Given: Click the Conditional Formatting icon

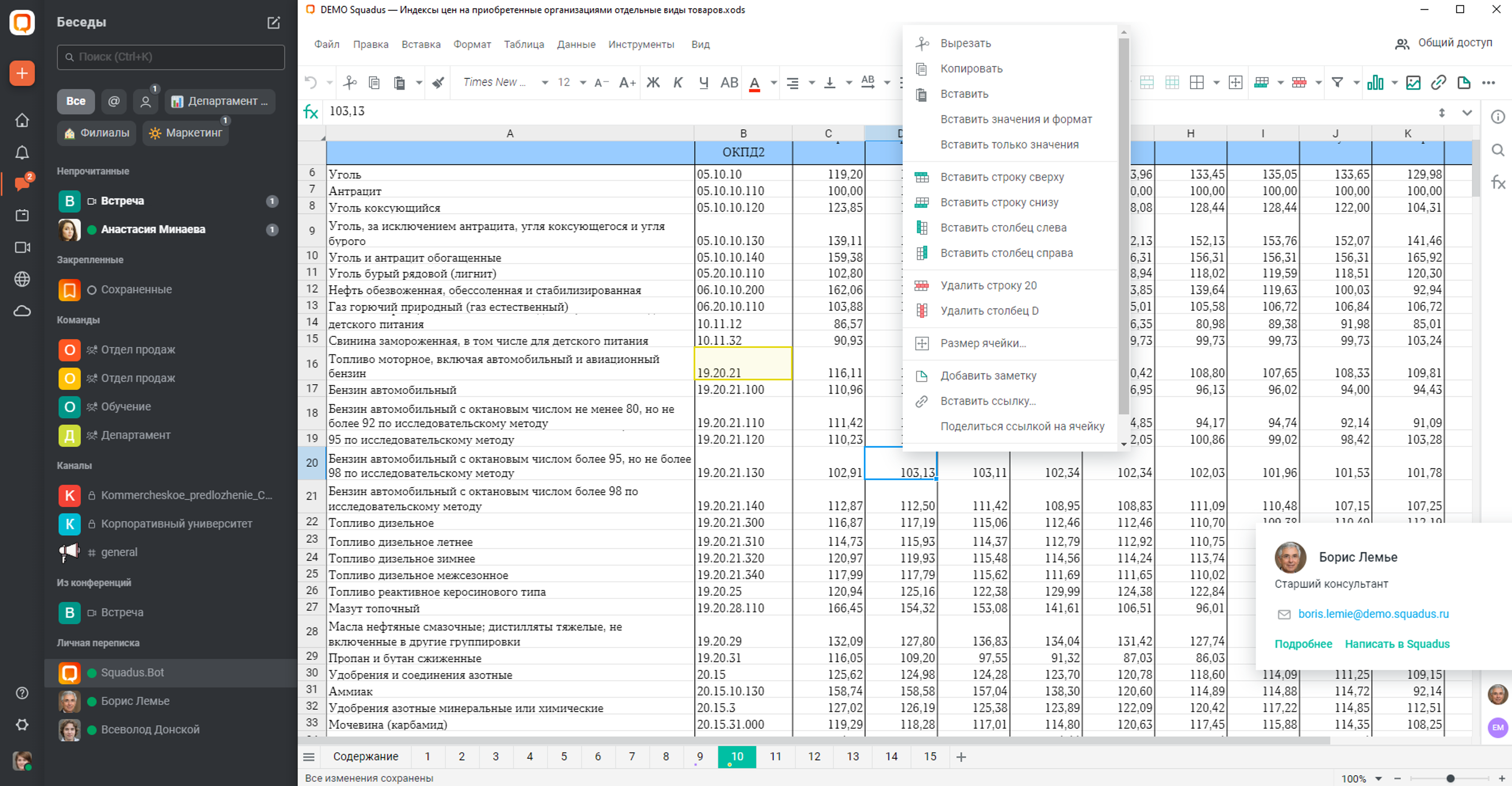Looking at the screenshot, I should [x=1300, y=82].
